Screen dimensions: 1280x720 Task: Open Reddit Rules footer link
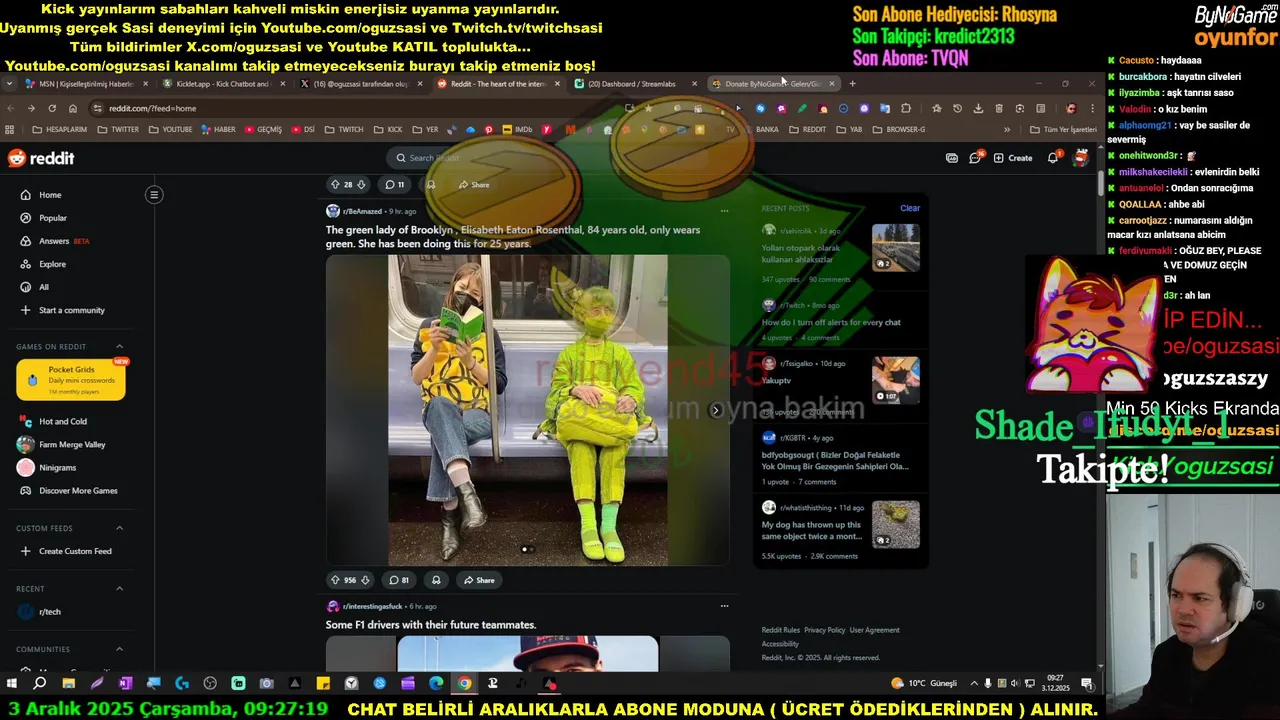781,630
